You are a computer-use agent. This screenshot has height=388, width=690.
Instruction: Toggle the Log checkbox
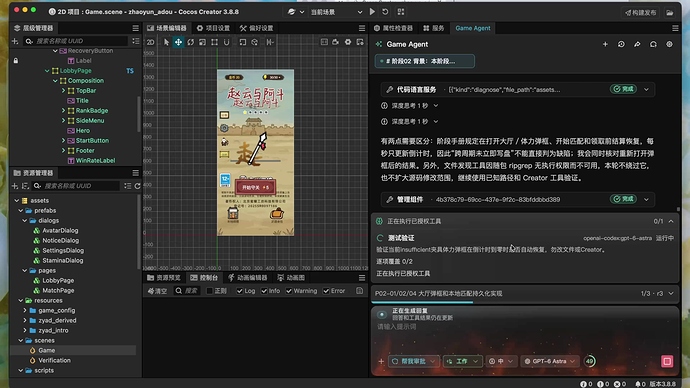coord(239,291)
